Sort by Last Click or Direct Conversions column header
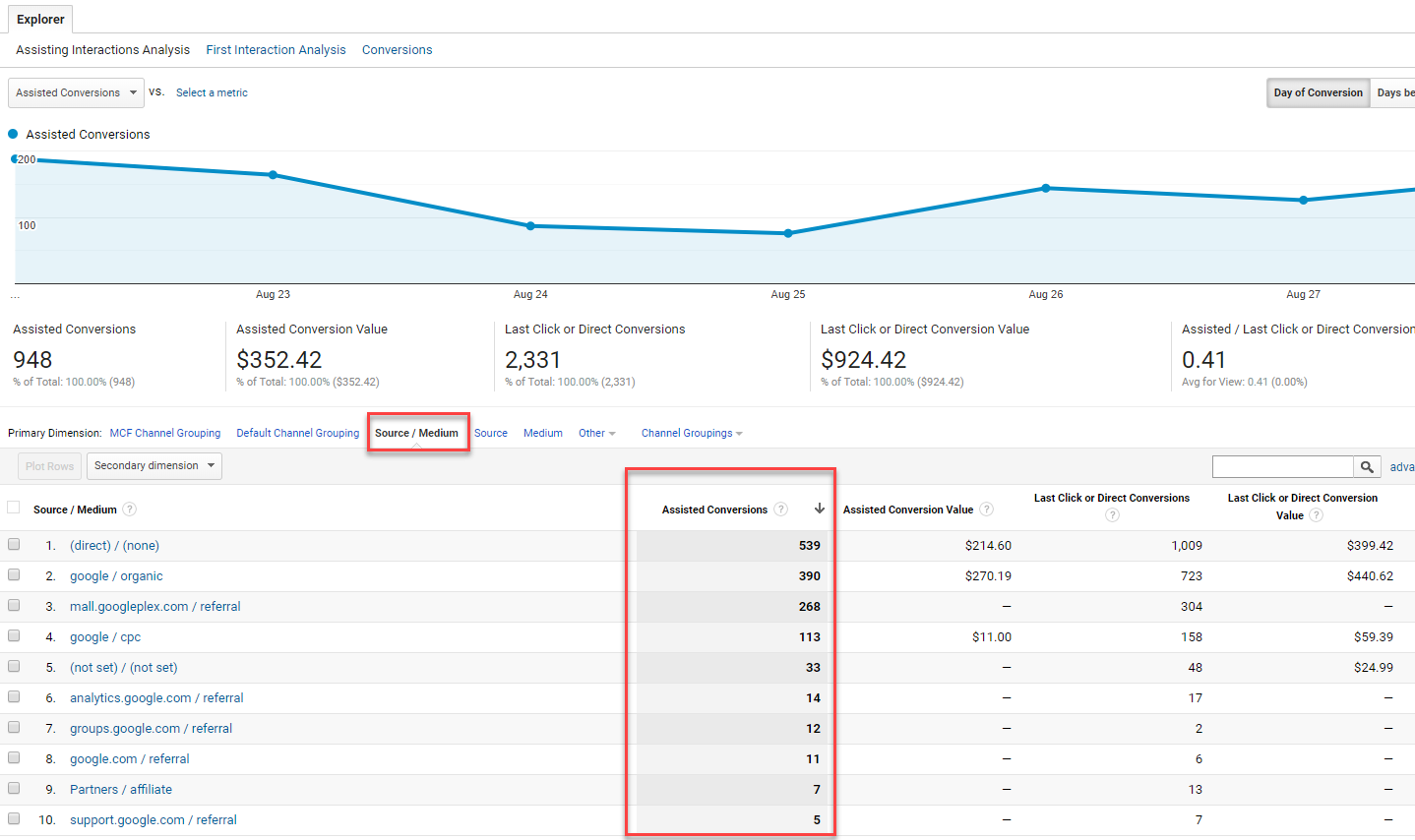This screenshot has height=840, width=1415. pyautogui.click(x=1112, y=498)
